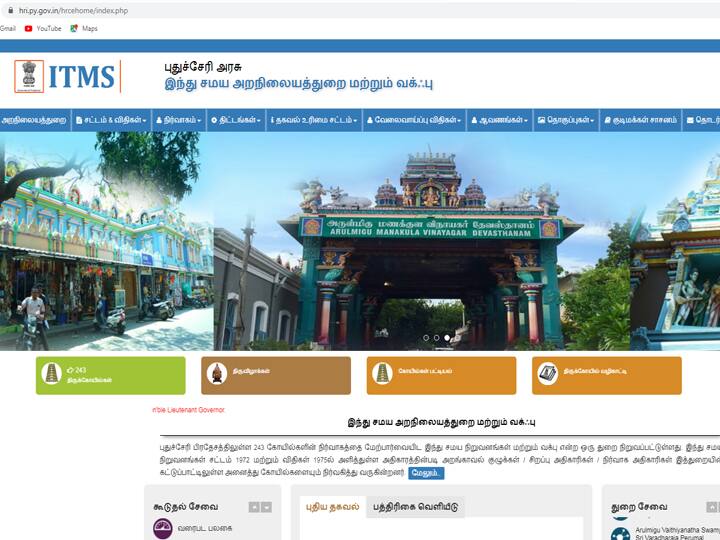Expand the வேலைவாய்ப்பு விதிகள் dropdown
This screenshot has height=540, width=720.
(x=414, y=120)
